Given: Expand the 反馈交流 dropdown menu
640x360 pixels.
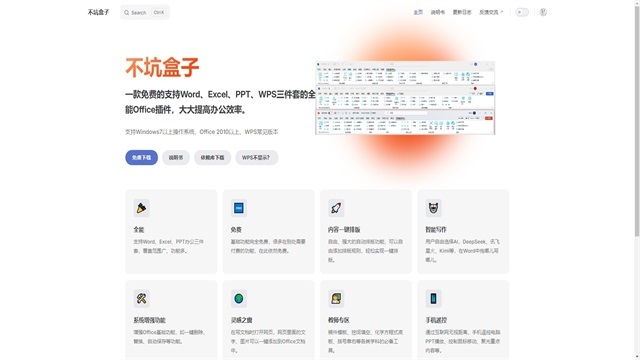Looking at the screenshot, I should point(491,12).
